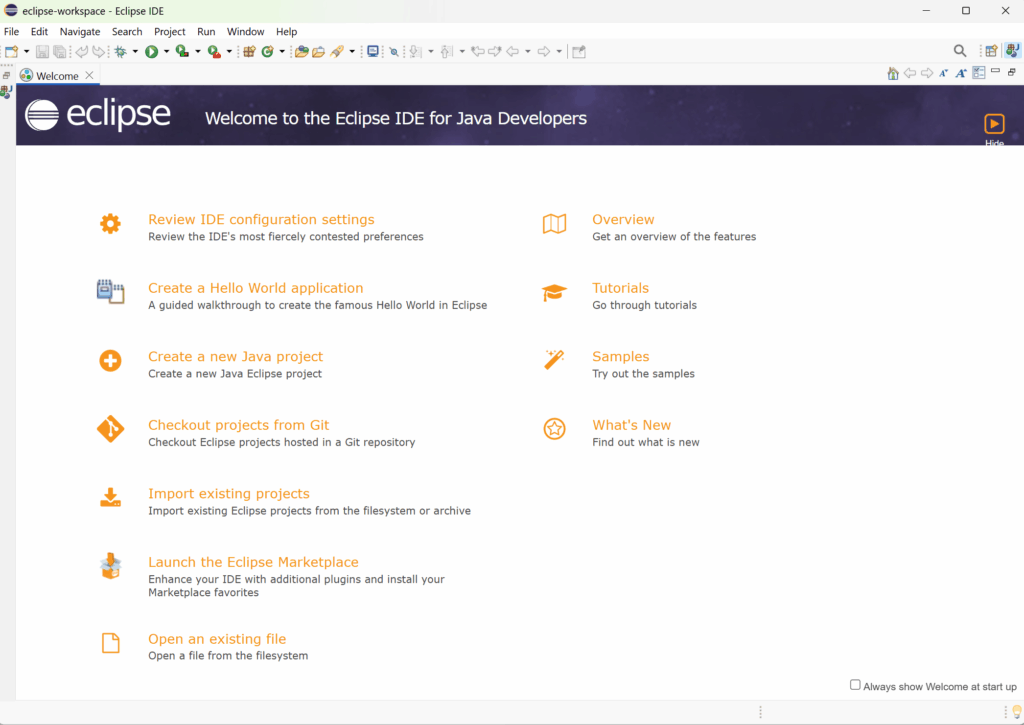1024x725 pixels.
Task: Click the orange Hide welcome icon
Action: [994, 123]
